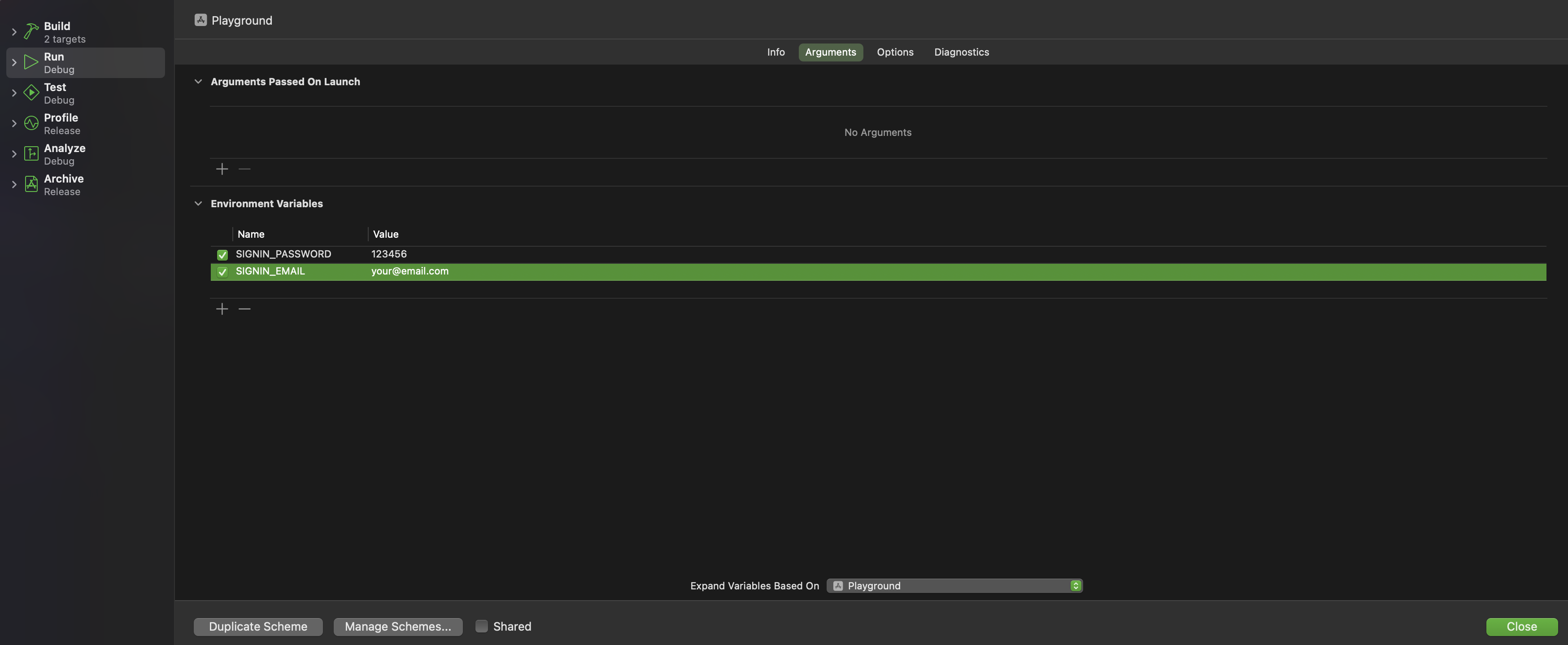
Task: Open the Diagnostics tab
Action: click(961, 52)
